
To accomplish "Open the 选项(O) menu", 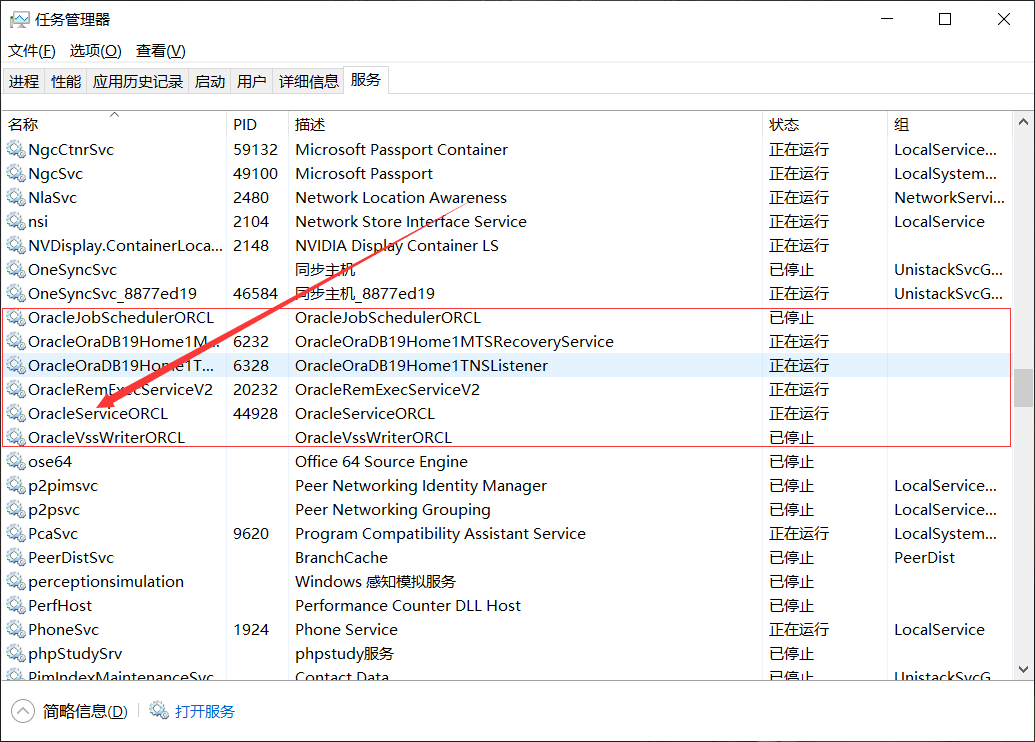I will point(96,51).
